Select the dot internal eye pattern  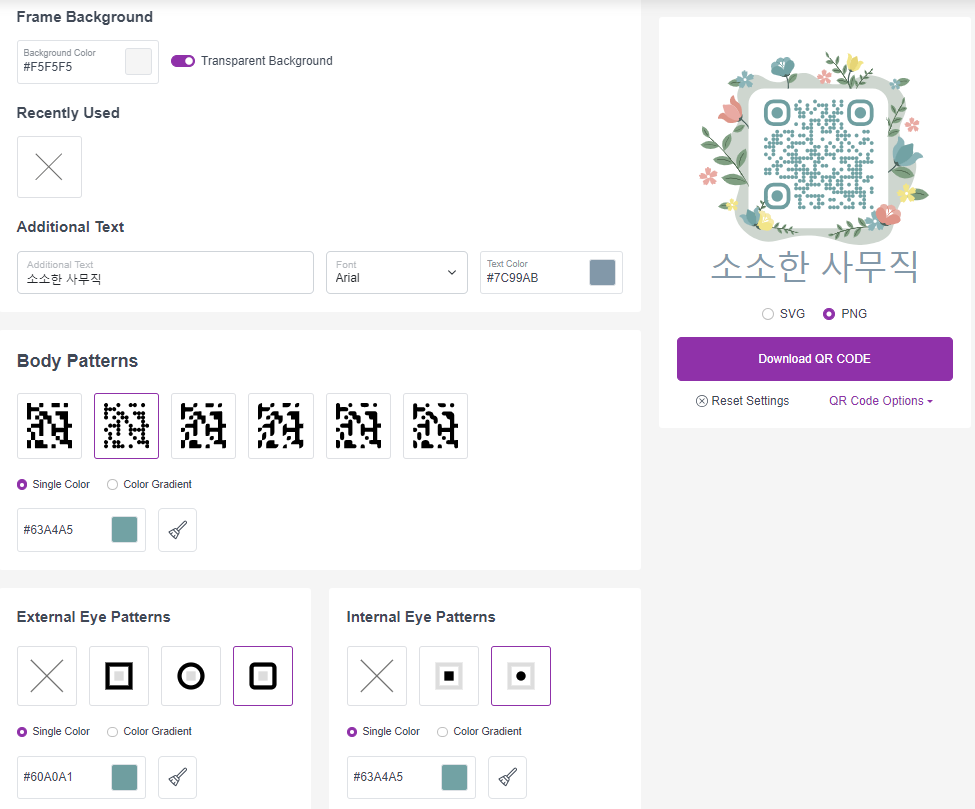click(x=521, y=676)
